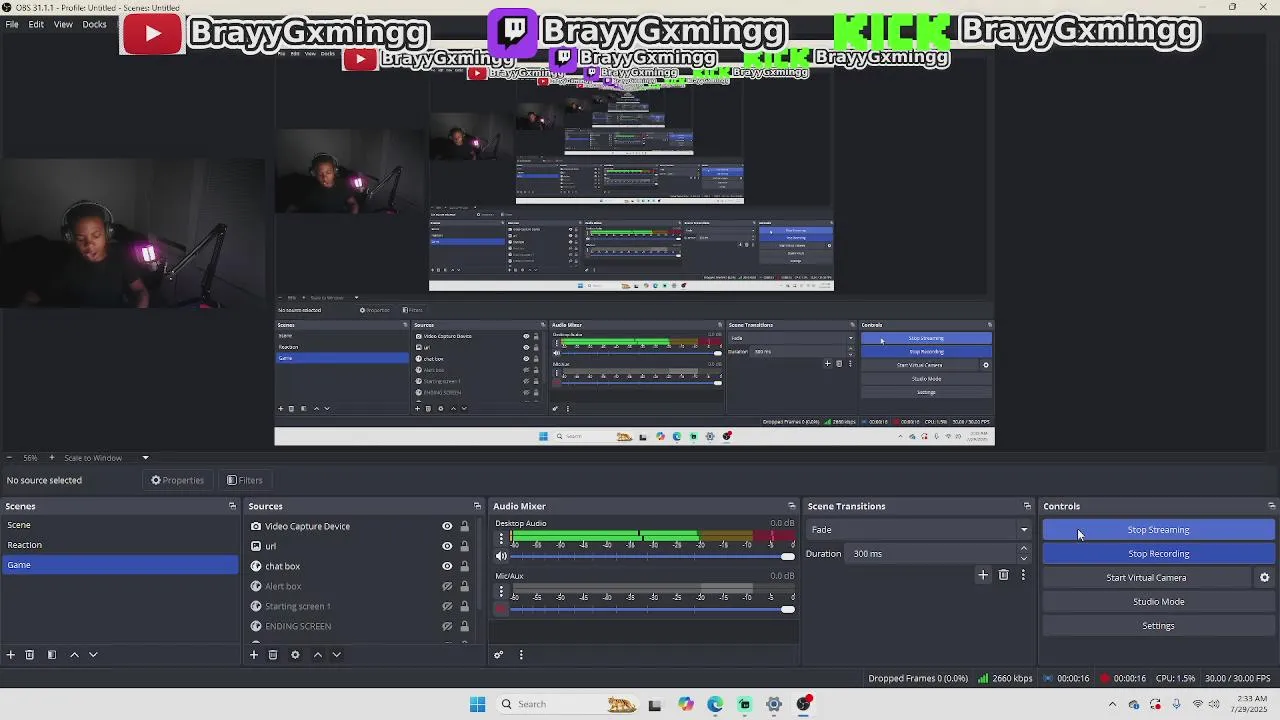This screenshot has height=720, width=1280.
Task: Toggle lock on chat box source
Action: tap(464, 566)
